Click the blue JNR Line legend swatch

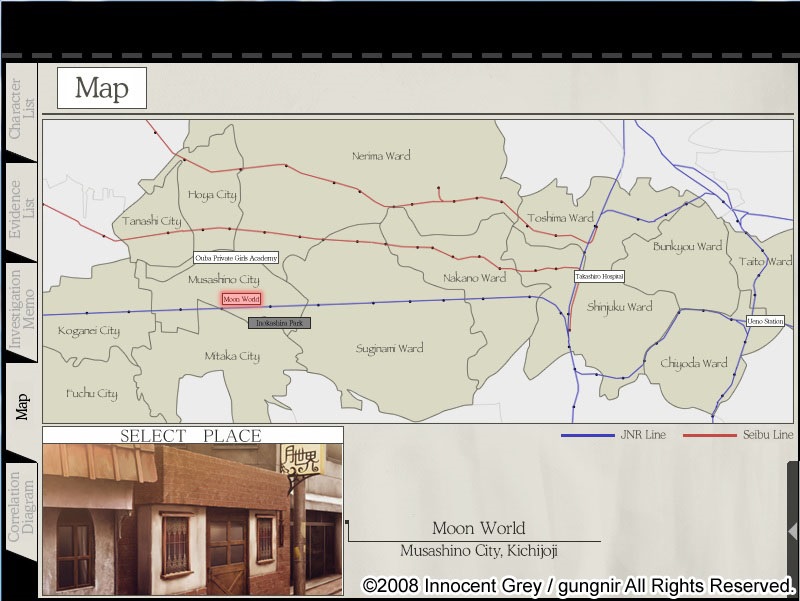pos(587,436)
